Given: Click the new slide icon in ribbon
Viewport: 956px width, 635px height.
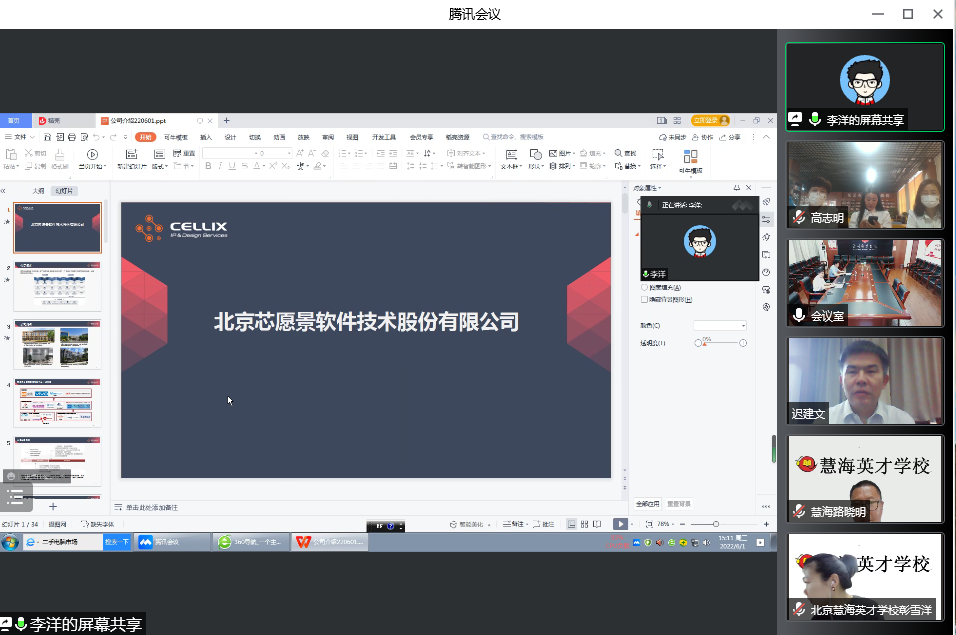Looking at the screenshot, I should 133,155.
